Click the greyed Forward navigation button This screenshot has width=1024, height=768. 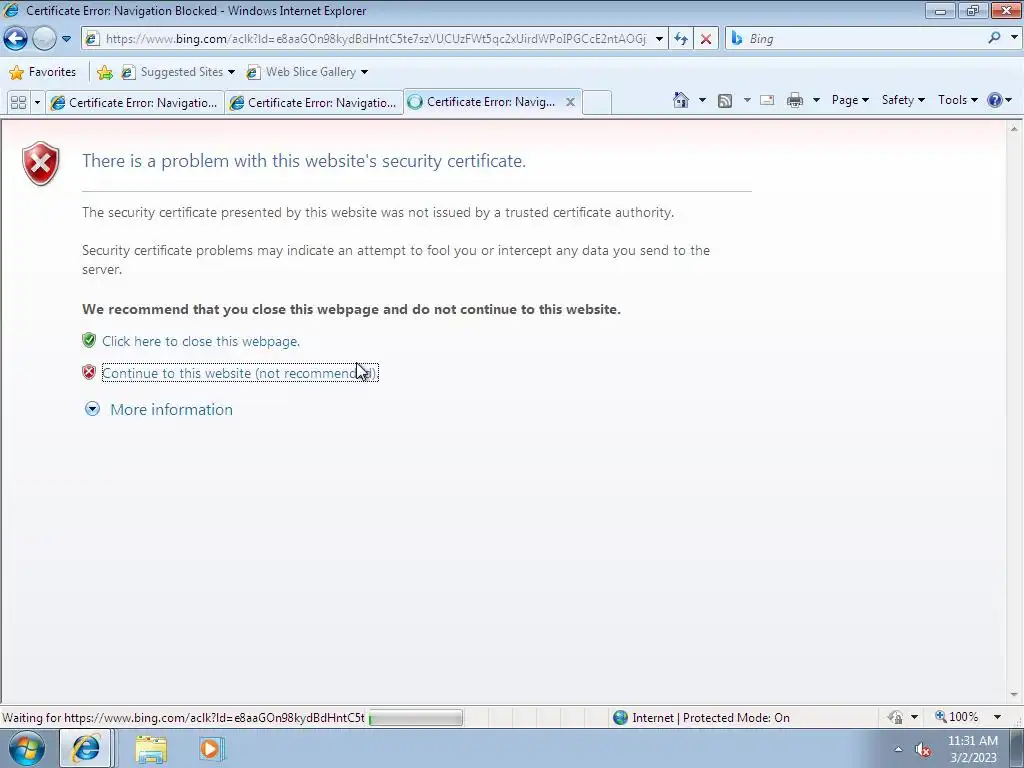tap(44, 39)
